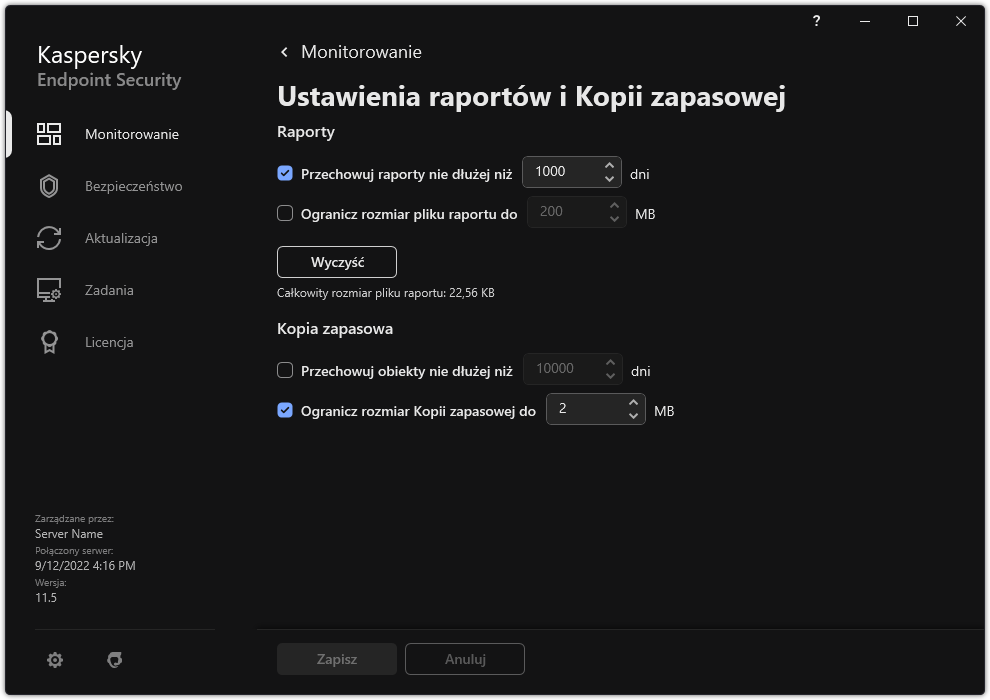
Task: Go back using the Monitorowanie chevron
Action: [x=283, y=51]
